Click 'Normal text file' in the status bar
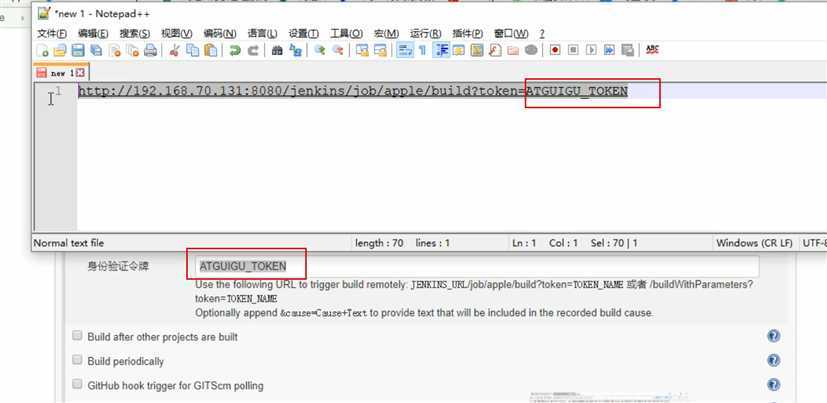Screen dimensions: 827x403 69,243
